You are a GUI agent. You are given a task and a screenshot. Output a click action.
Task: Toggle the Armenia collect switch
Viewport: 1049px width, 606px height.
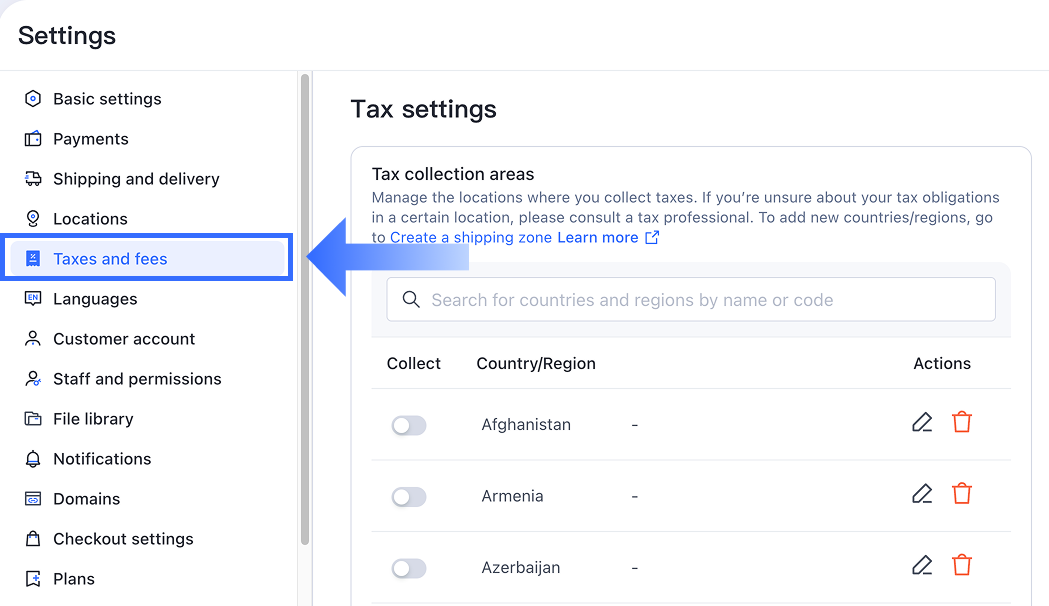coord(409,497)
